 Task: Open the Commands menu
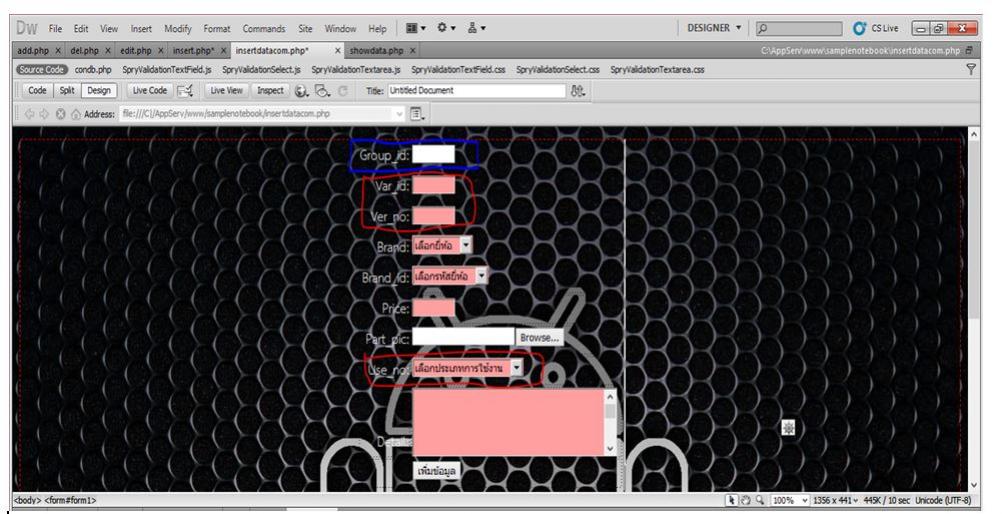(x=264, y=29)
